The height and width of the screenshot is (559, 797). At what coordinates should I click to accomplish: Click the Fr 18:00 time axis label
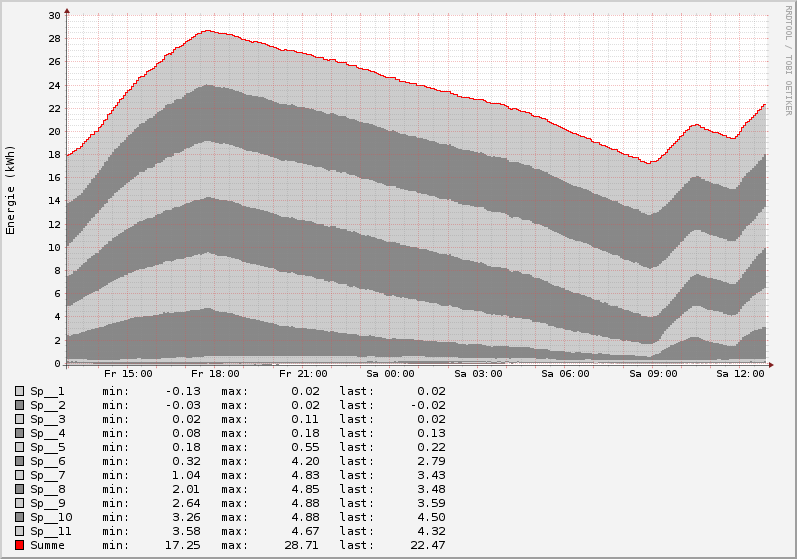[x=217, y=374]
